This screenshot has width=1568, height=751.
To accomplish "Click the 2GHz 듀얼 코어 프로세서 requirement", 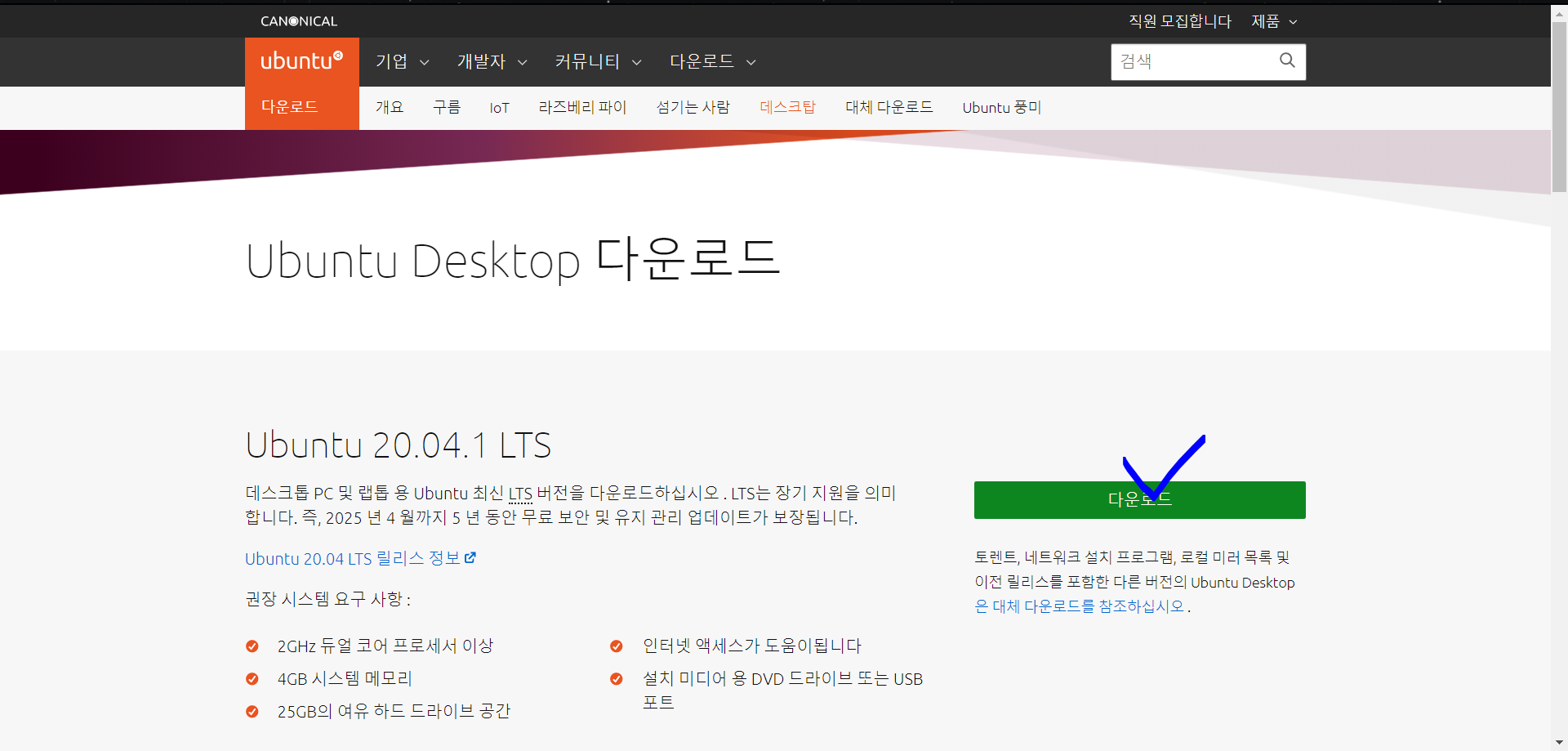I will coord(385,646).
